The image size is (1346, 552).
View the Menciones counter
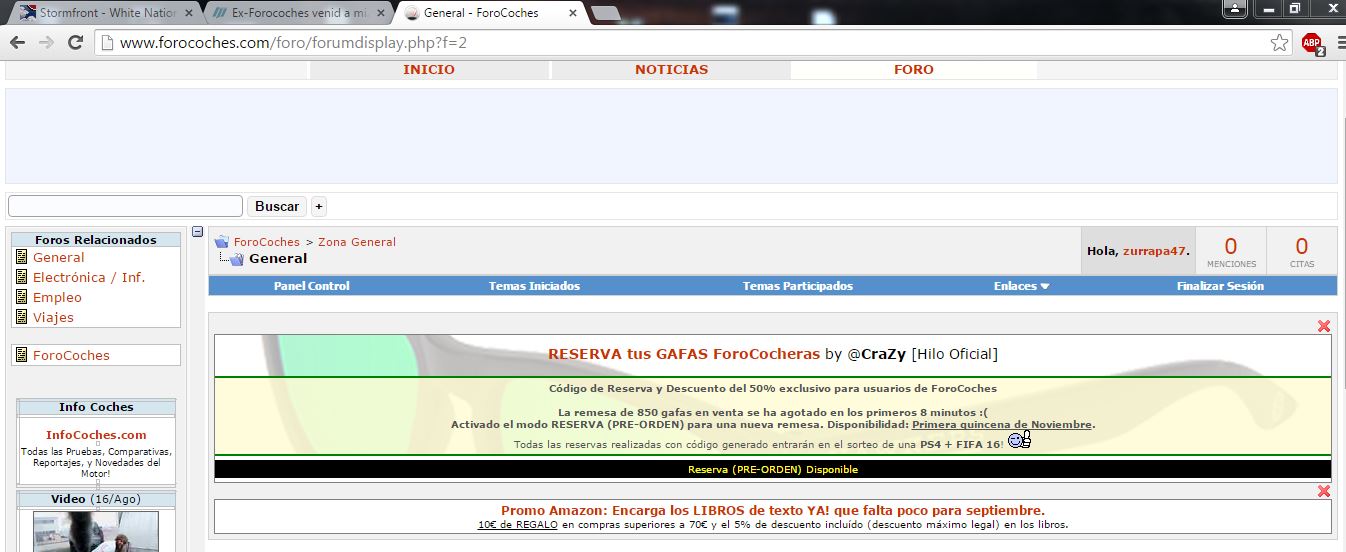(x=1231, y=251)
